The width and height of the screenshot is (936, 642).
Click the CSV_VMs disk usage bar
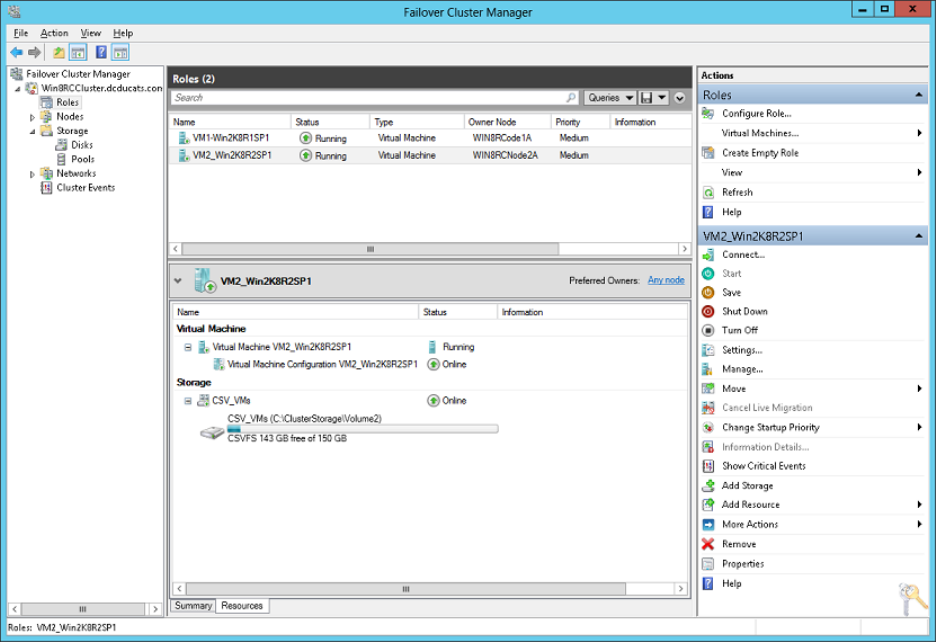(x=362, y=429)
